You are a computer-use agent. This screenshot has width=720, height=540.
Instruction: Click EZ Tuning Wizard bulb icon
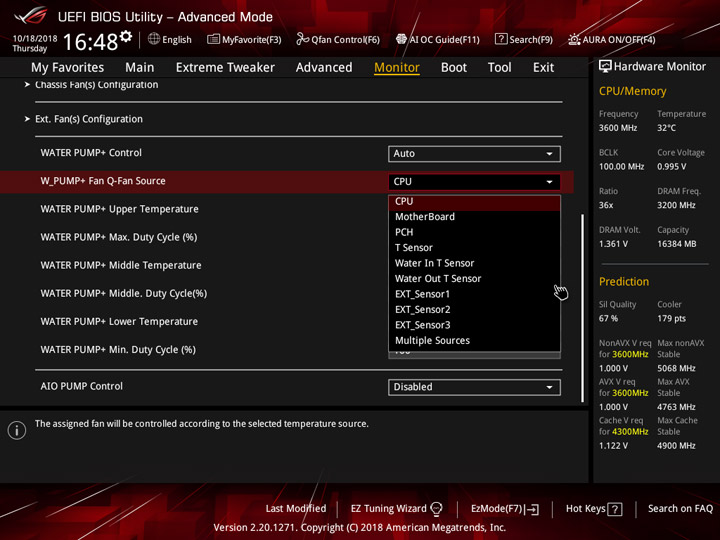(436, 509)
